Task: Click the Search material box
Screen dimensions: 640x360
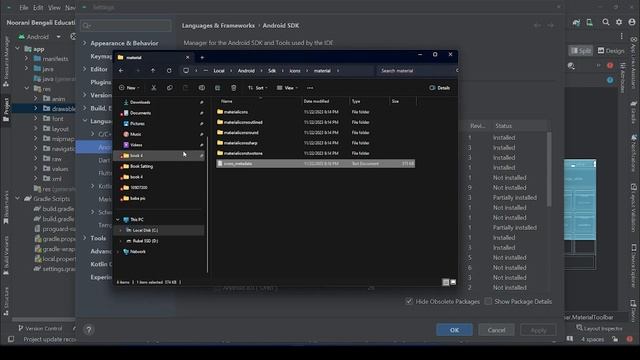Action: 415,71
